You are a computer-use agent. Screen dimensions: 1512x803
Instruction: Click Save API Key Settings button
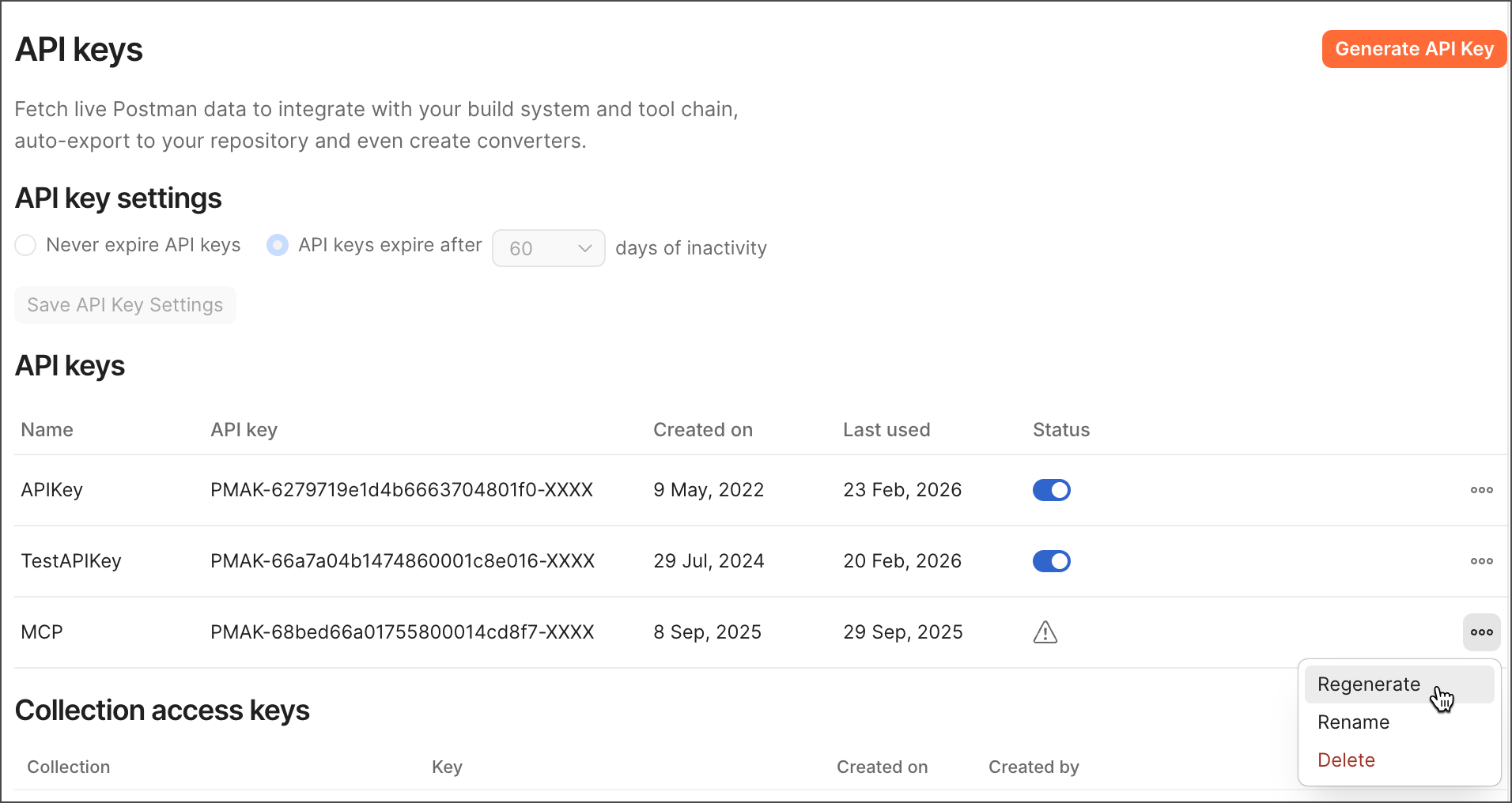point(125,305)
